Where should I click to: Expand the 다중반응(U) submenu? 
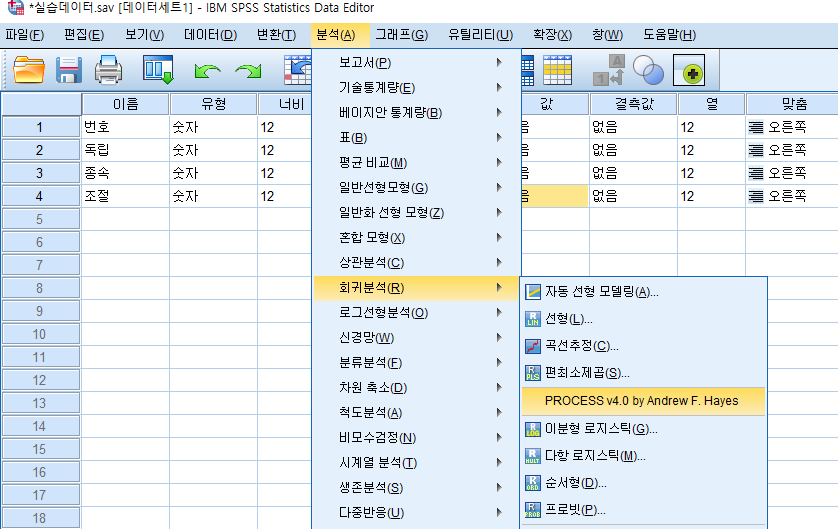(x=416, y=512)
